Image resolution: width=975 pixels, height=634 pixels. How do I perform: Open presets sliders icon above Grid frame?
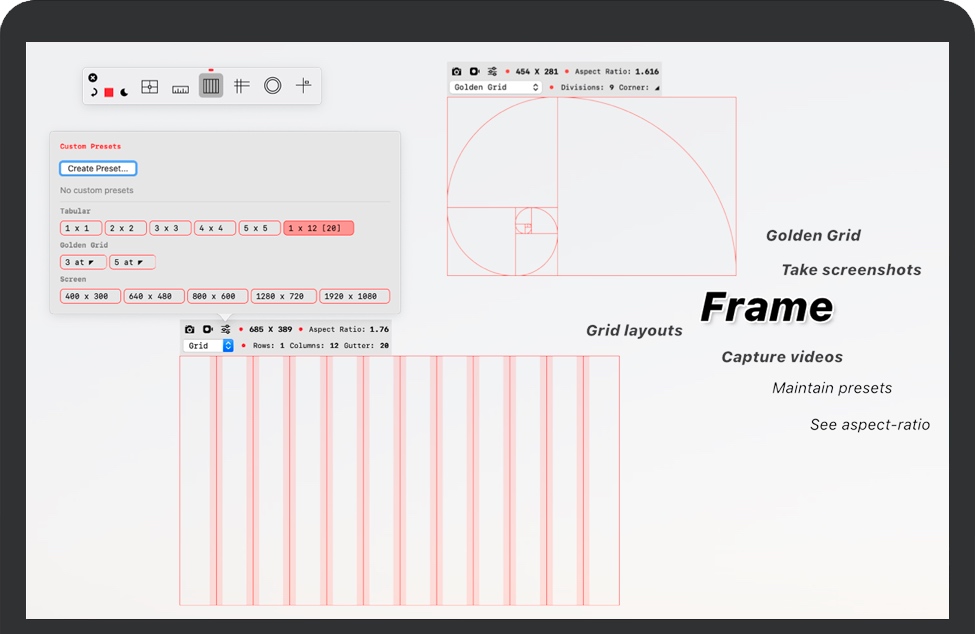226,329
